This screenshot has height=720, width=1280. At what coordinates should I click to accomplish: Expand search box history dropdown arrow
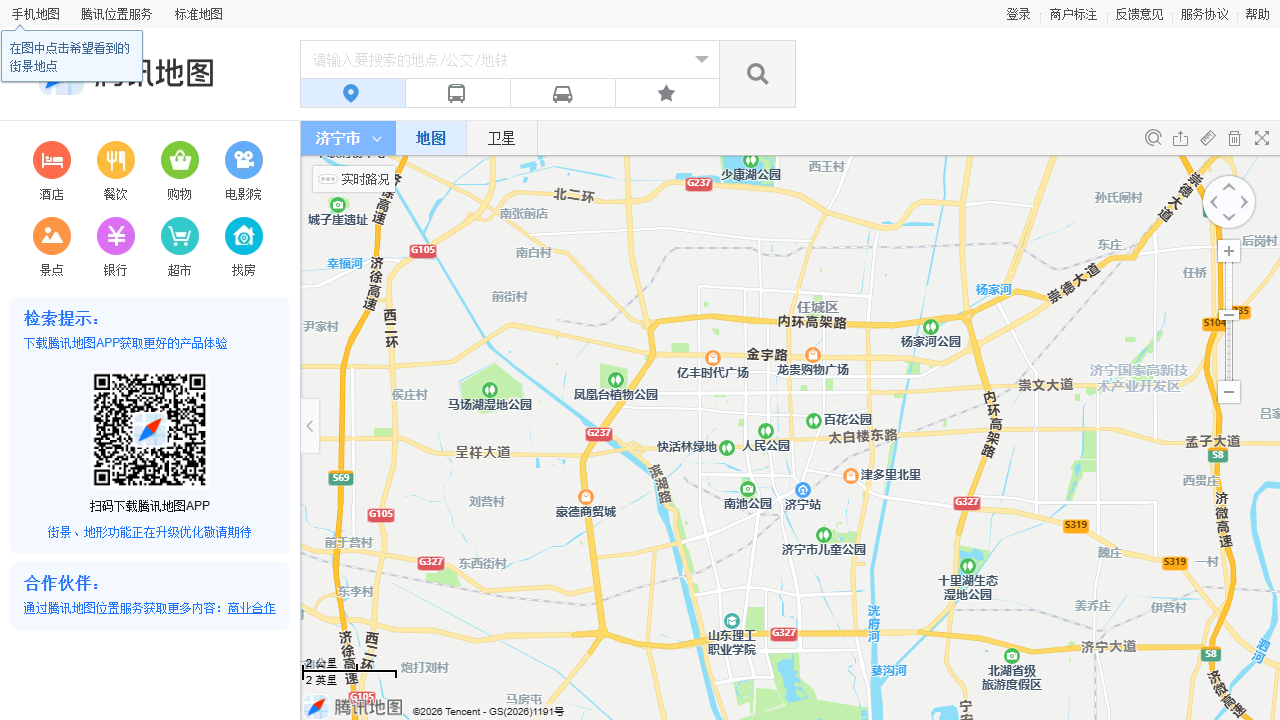[x=702, y=59]
